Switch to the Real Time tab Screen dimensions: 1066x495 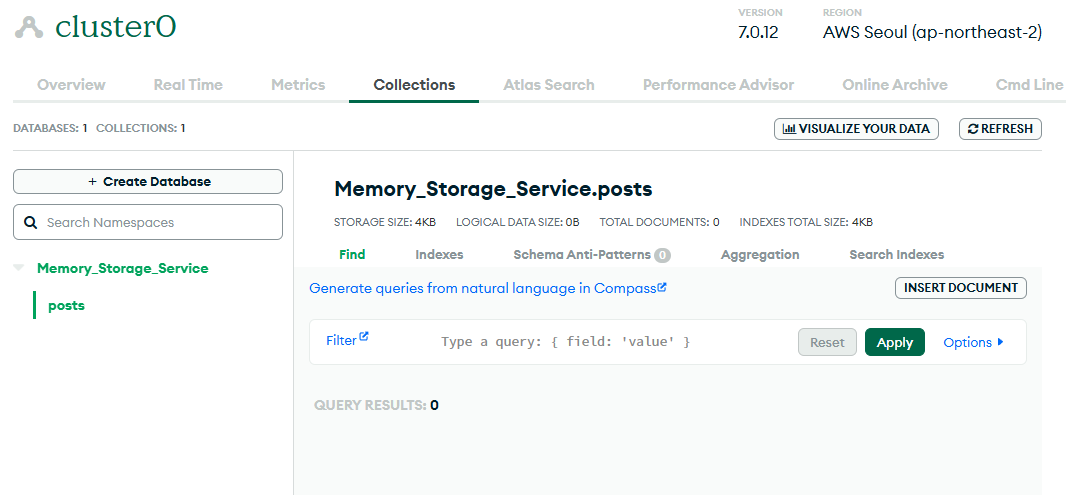pyautogui.click(x=188, y=85)
